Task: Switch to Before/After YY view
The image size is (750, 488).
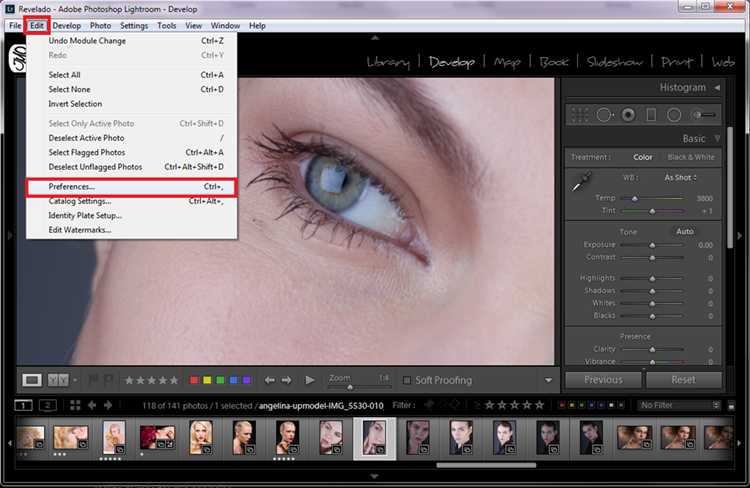Action: pyautogui.click(x=58, y=380)
